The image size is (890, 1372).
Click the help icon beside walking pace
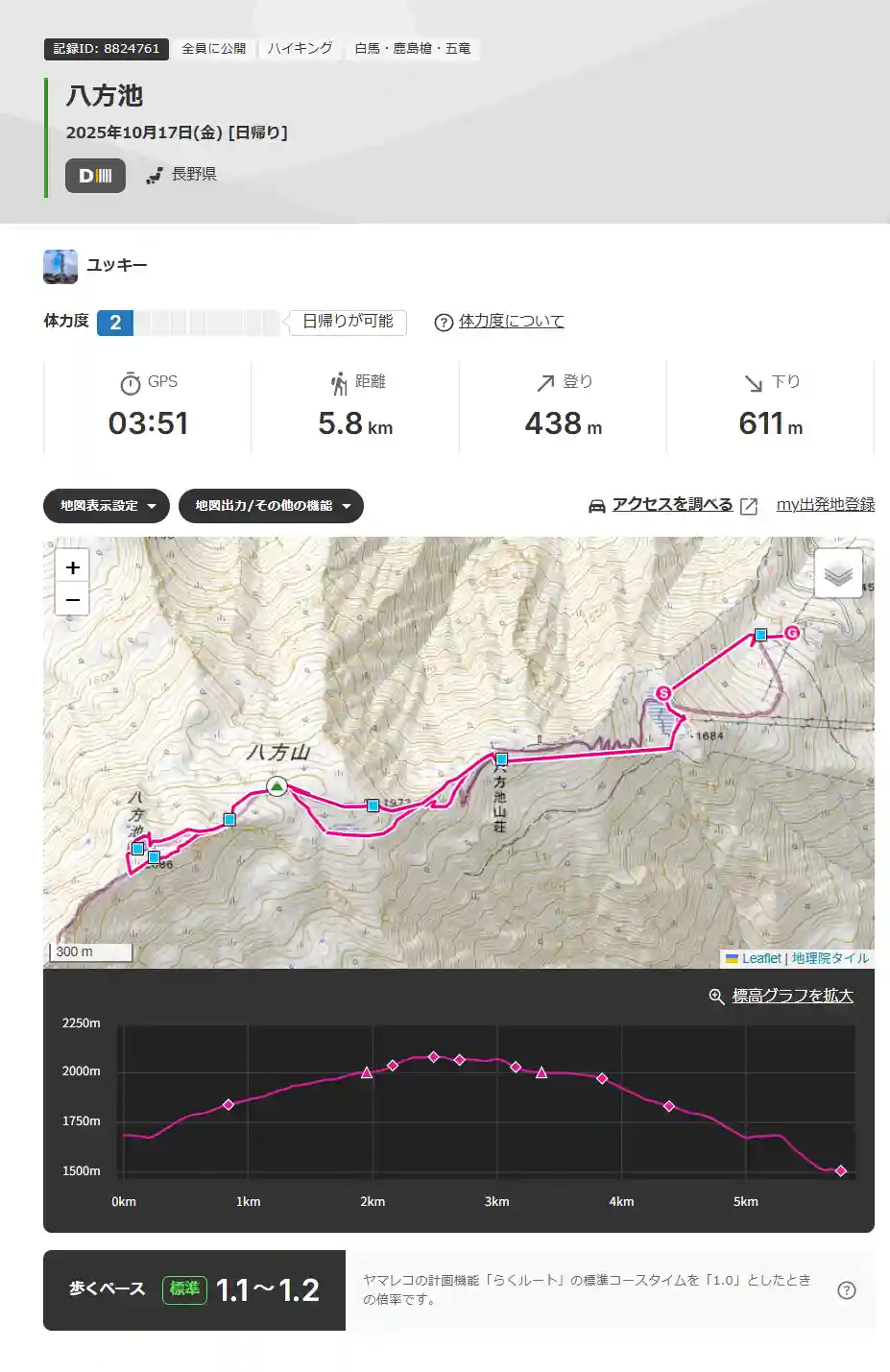846,1290
